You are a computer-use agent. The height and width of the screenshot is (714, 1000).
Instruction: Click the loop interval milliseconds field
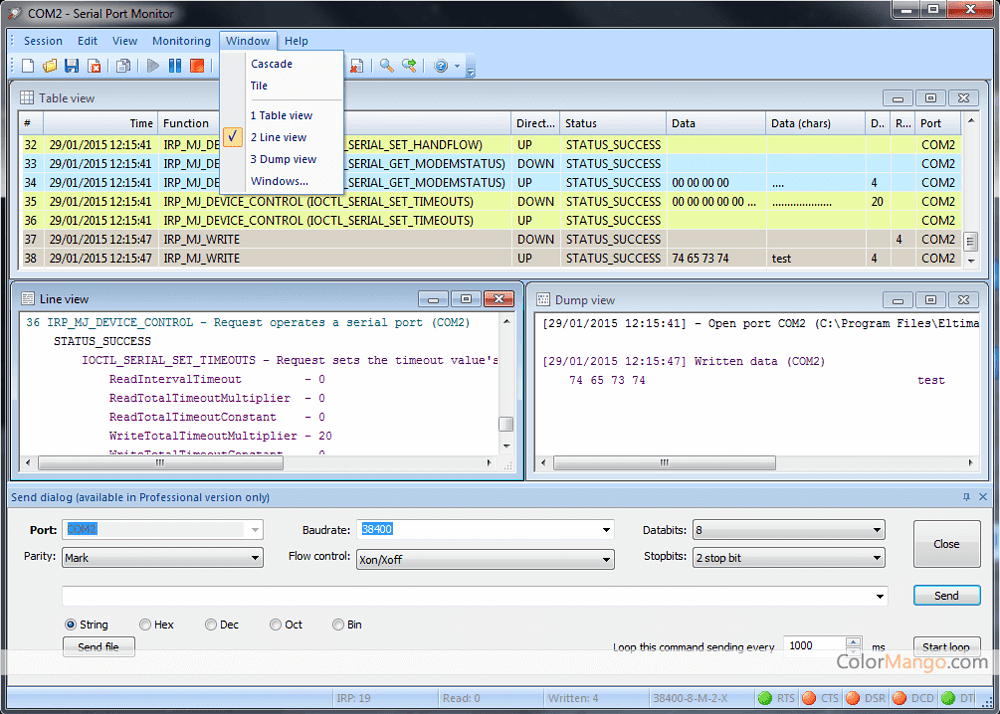point(814,646)
